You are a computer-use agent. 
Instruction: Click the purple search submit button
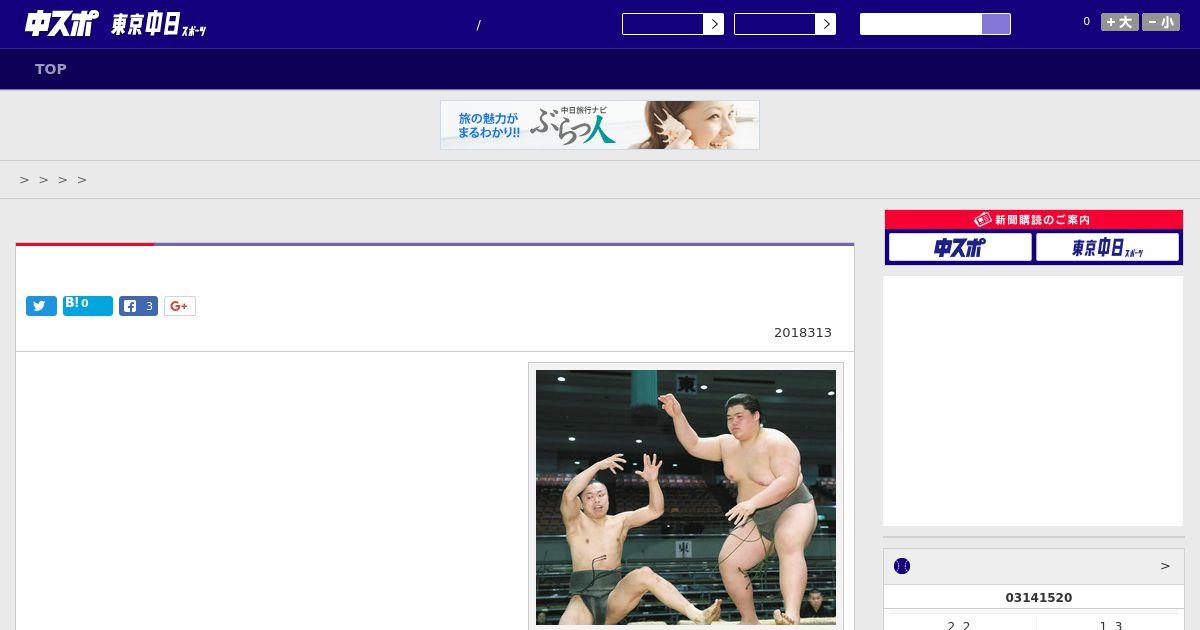click(996, 24)
